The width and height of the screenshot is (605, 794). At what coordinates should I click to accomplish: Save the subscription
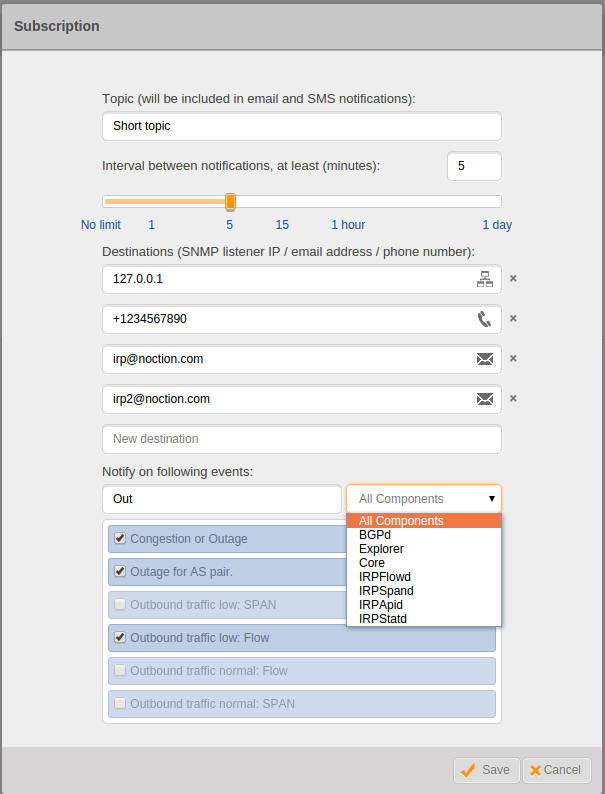coord(487,770)
